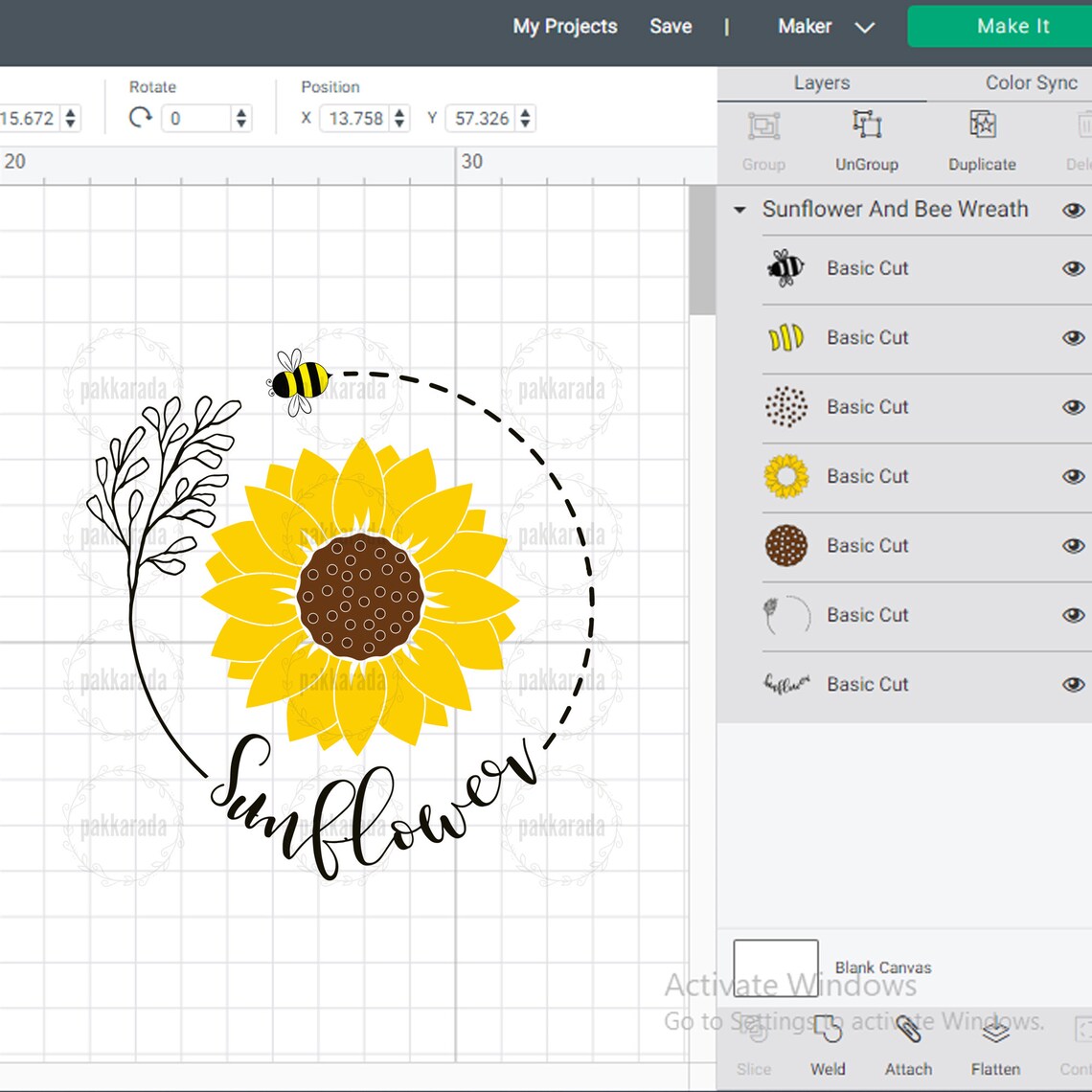Click the Rotate angle input field
Viewport: 1092px width, 1092px height.
tap(197, 118)
